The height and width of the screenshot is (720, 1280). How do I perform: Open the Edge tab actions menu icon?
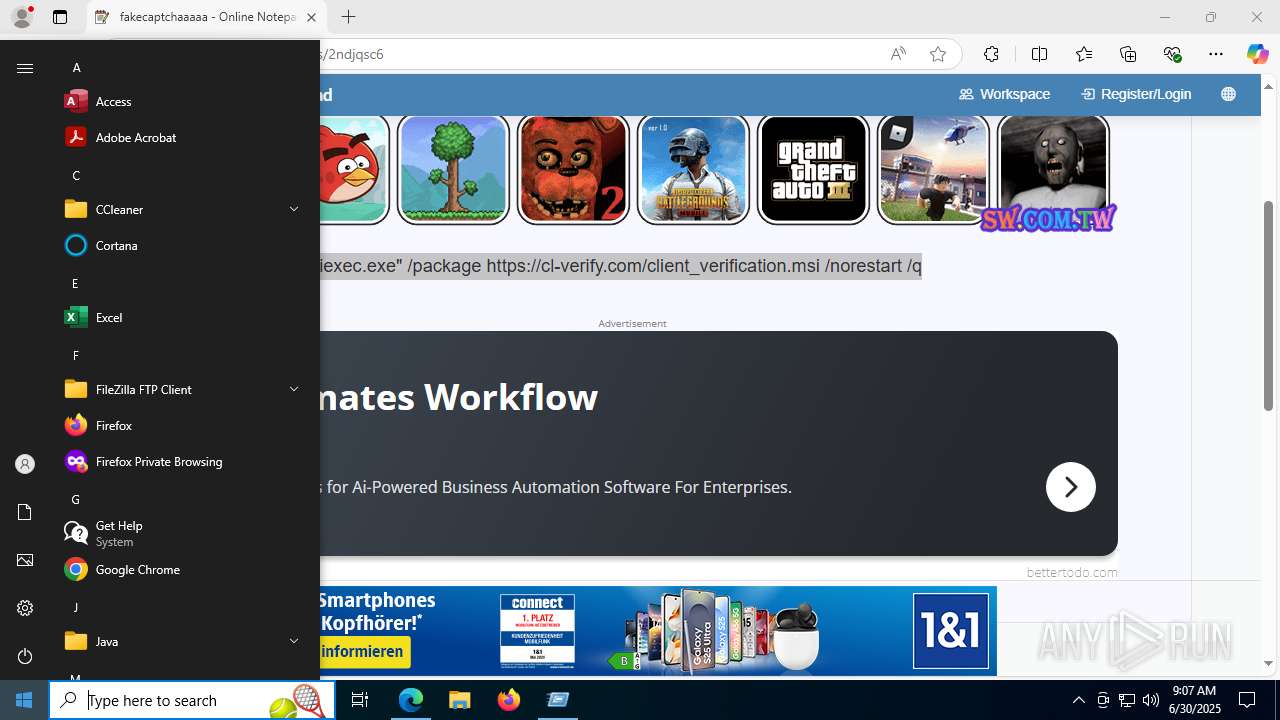coord(60,17)
